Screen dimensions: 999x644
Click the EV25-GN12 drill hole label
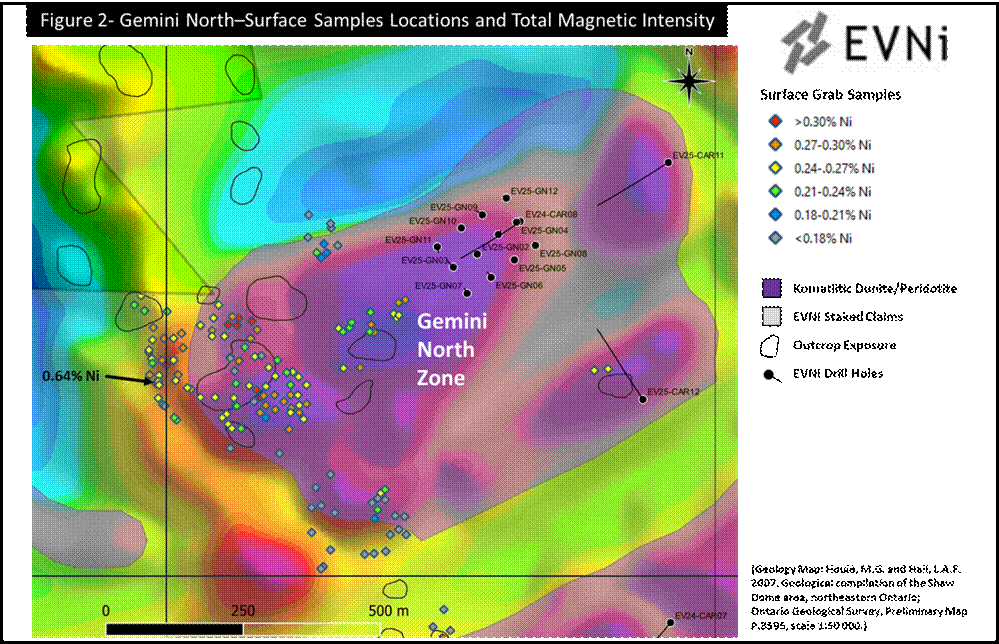click(533, 191)
